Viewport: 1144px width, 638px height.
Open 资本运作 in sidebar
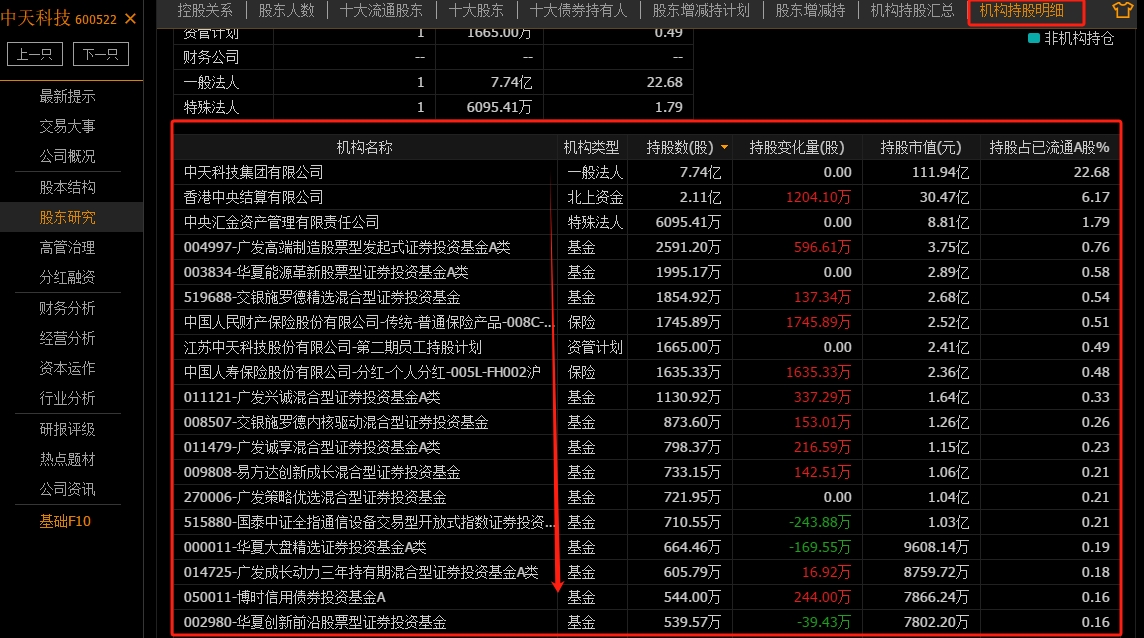67,369
